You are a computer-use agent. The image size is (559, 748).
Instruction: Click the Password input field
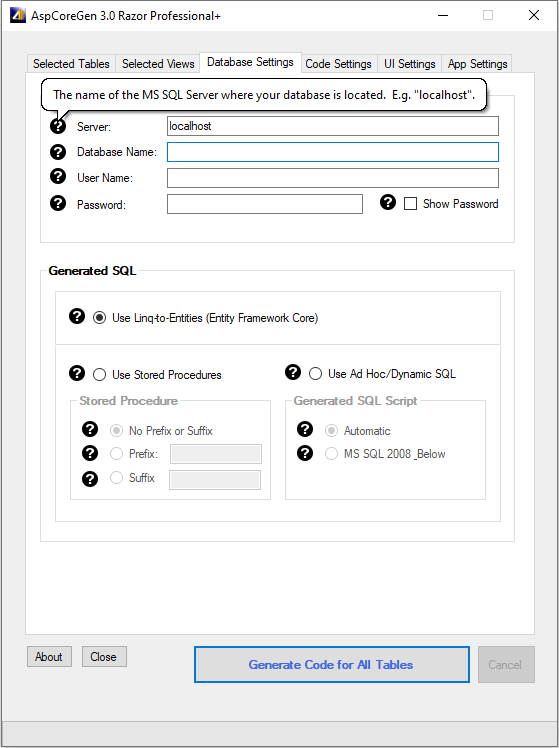[x=265, y=204]
